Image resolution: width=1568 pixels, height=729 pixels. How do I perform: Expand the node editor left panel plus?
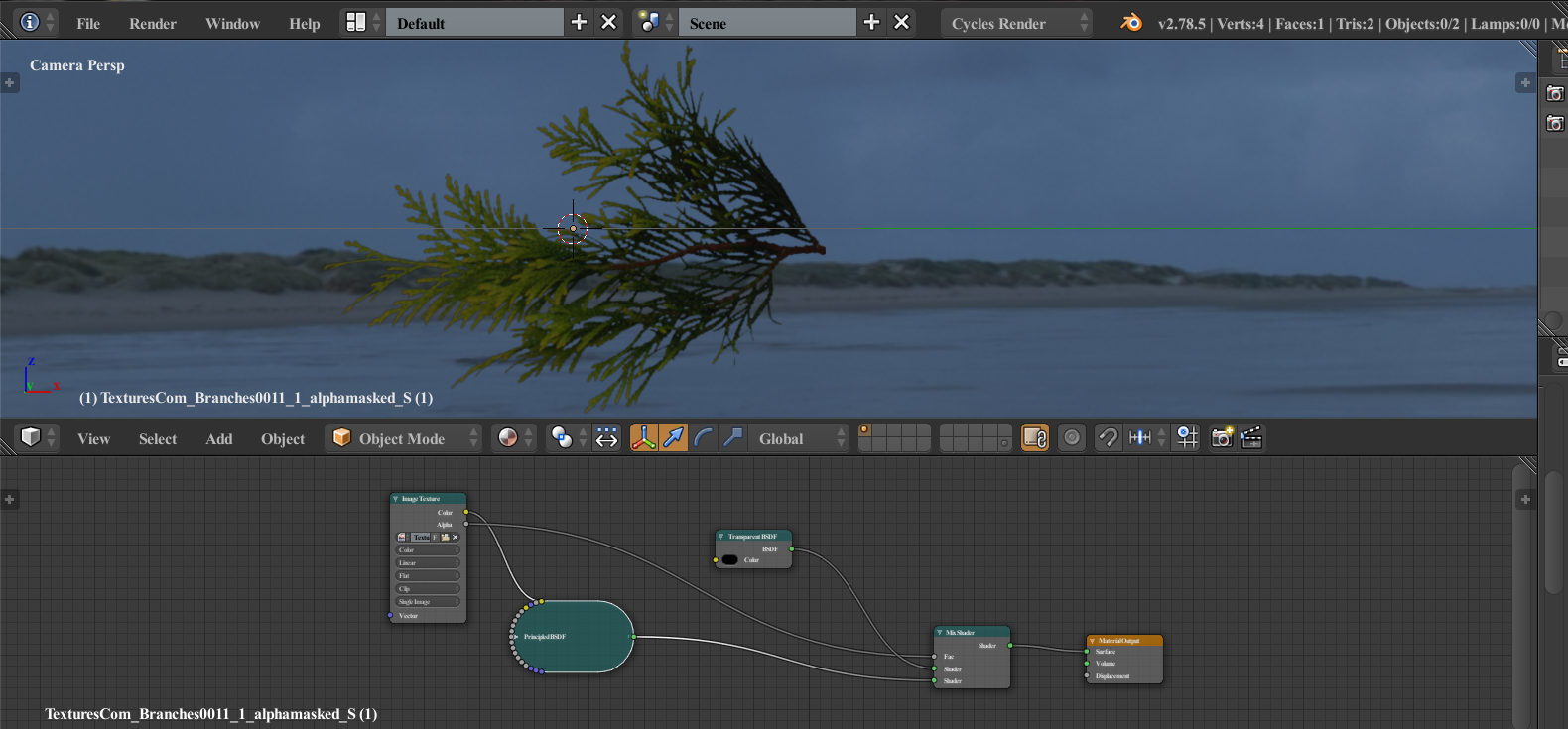click(x=10, y=499)
